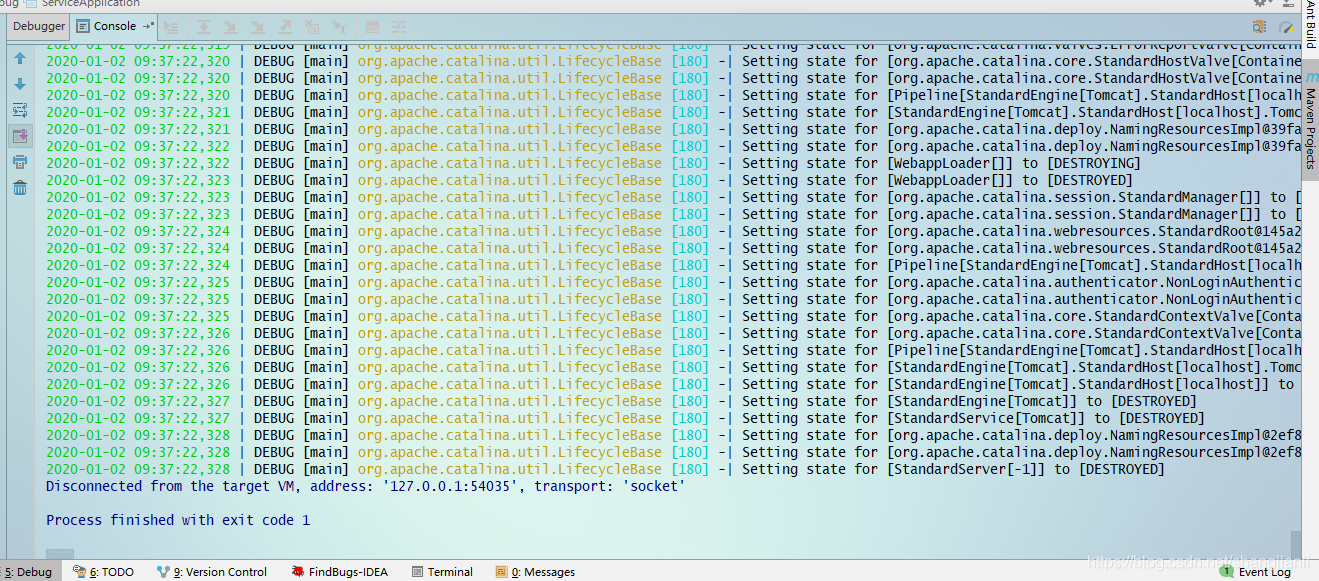Open the 6: TODO tool window

[102, 572]
